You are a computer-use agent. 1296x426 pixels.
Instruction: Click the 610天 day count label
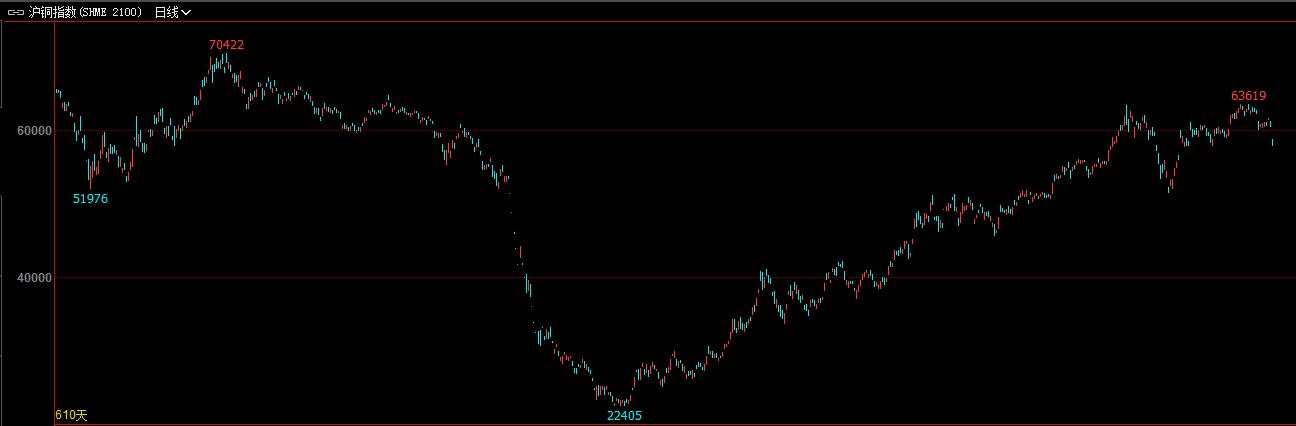(72, 415)
